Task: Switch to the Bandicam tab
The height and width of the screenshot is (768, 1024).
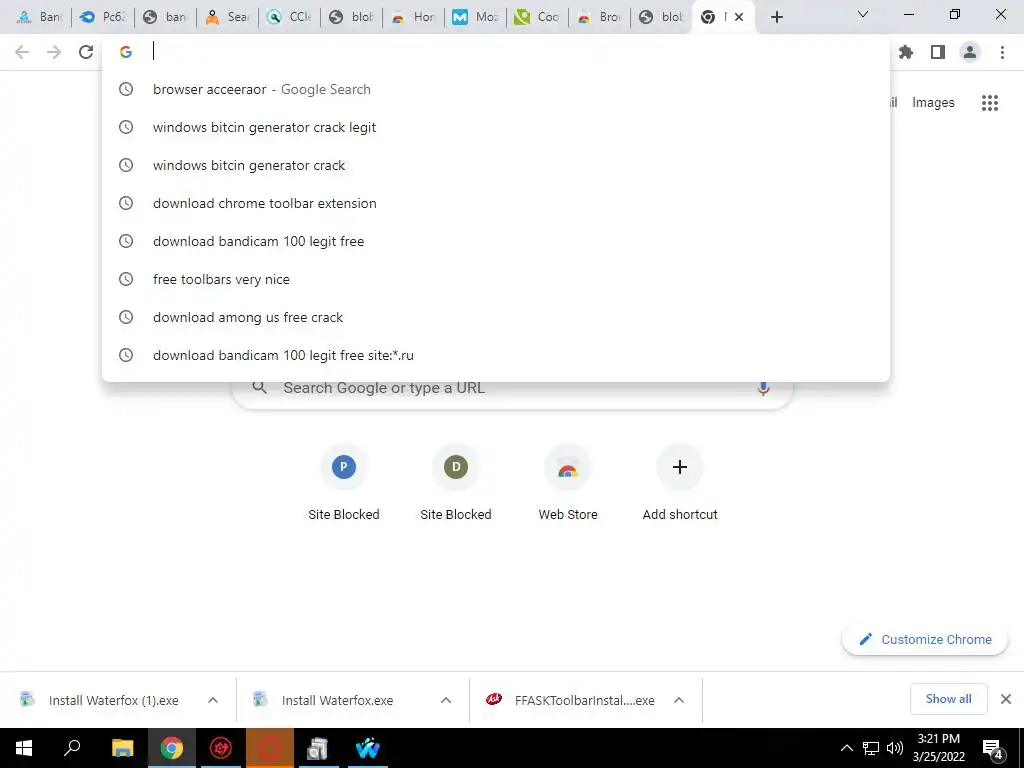Action: (40, 17)
